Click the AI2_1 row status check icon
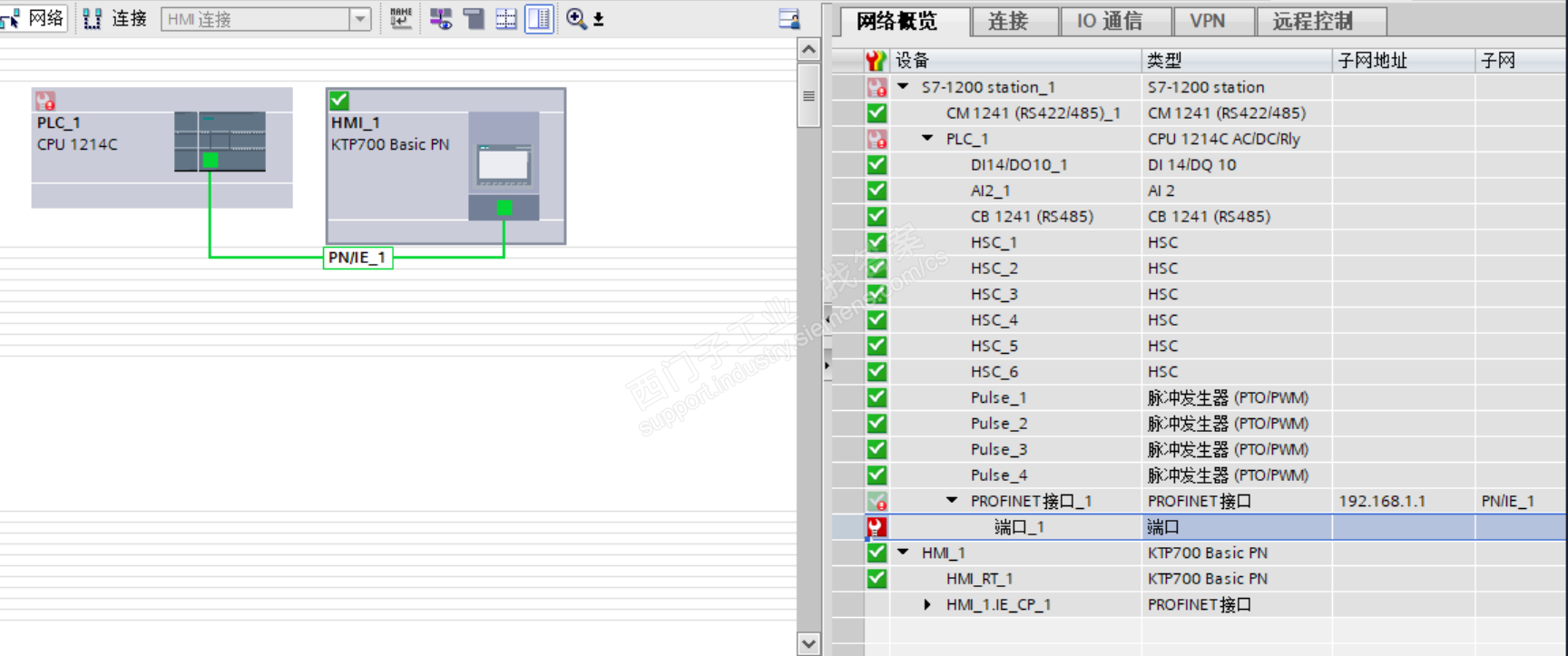Screen dimensions: 1568x656 click(x=877, y=191)
